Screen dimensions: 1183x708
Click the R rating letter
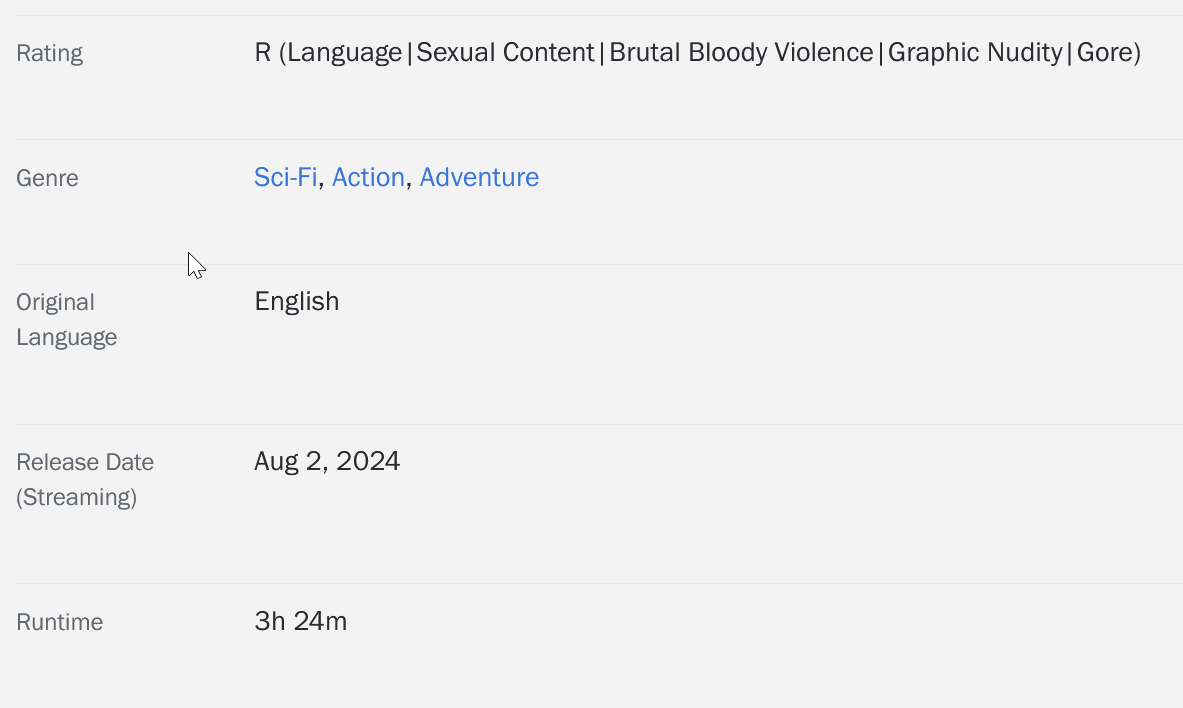[x=263, y=53]
